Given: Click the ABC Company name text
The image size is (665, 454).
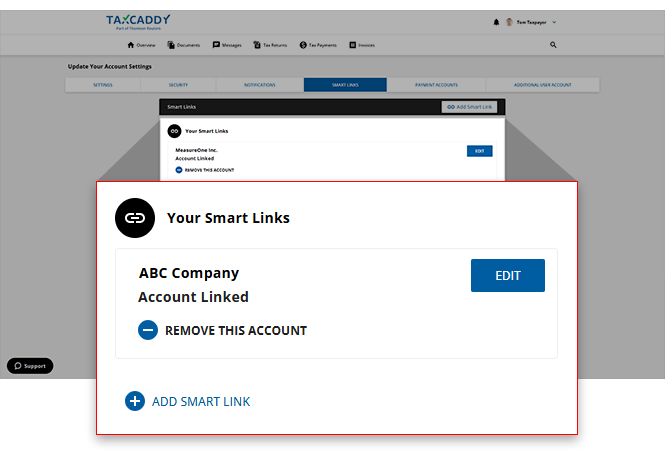Looking at the screenshot, I should pos(189,273).
